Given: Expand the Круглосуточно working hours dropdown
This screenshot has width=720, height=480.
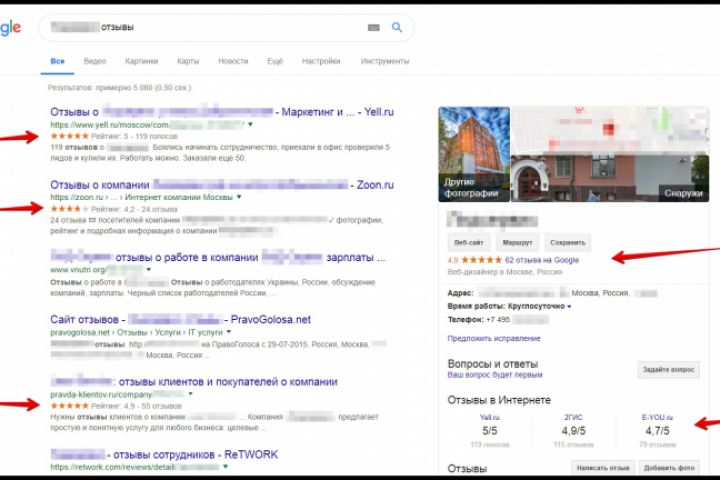Looking at the screenshot, I should tap(569, 306).
